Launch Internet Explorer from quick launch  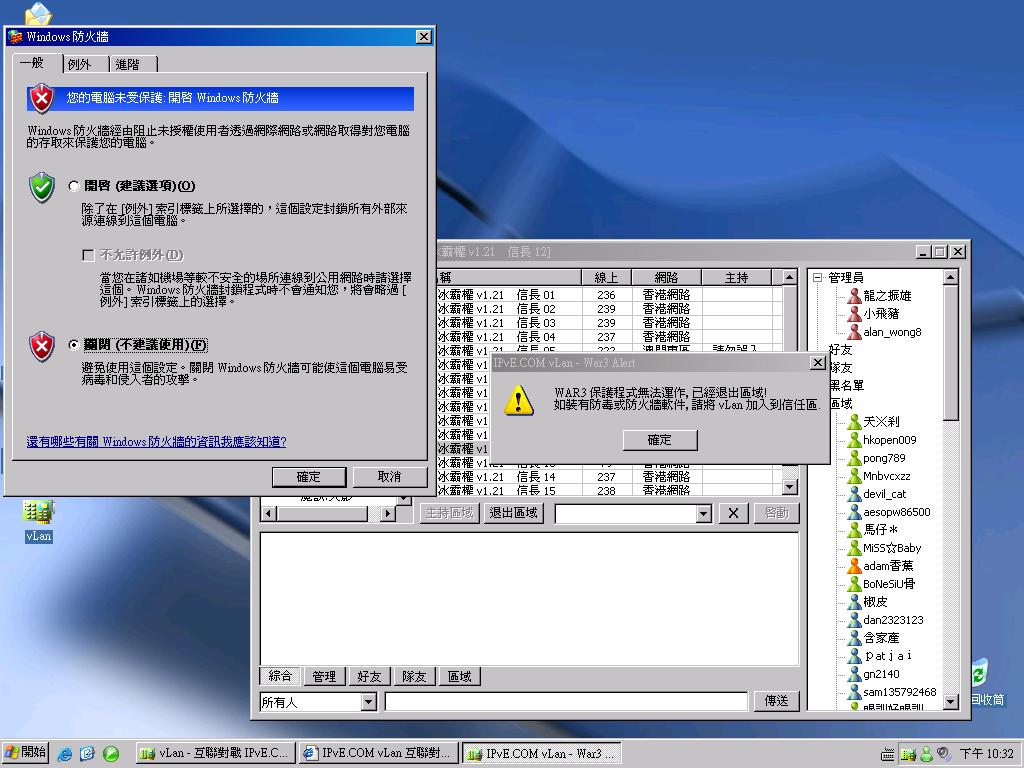(x=65, y=753)
